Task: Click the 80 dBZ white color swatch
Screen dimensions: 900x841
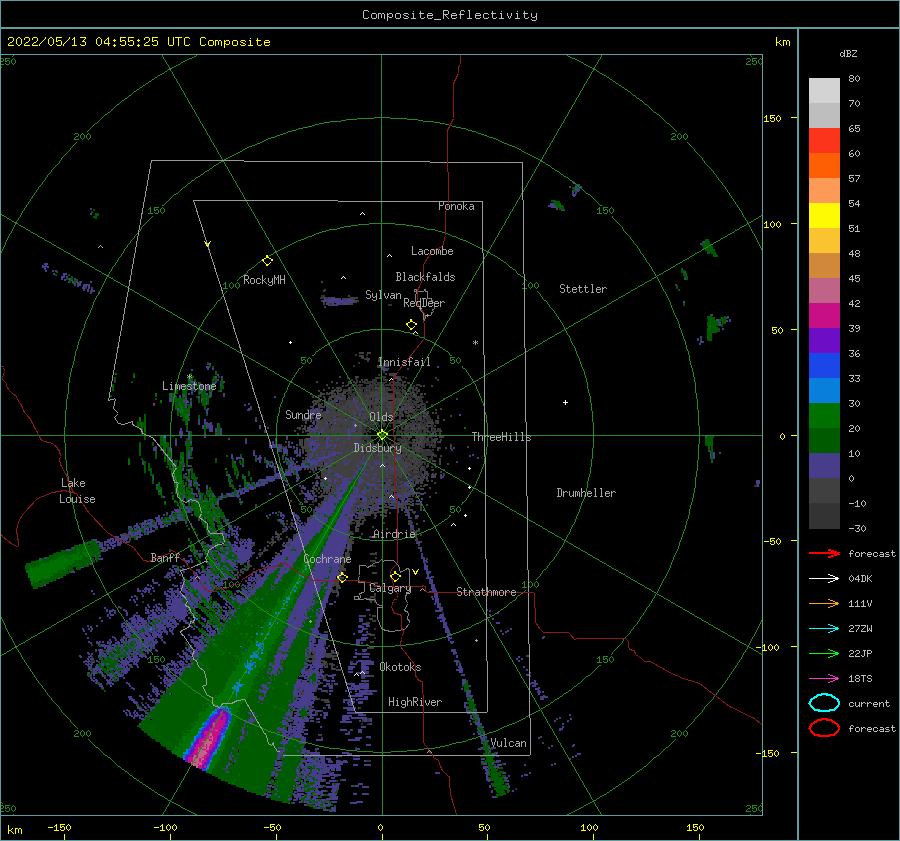Action: [x=824, y=91]
